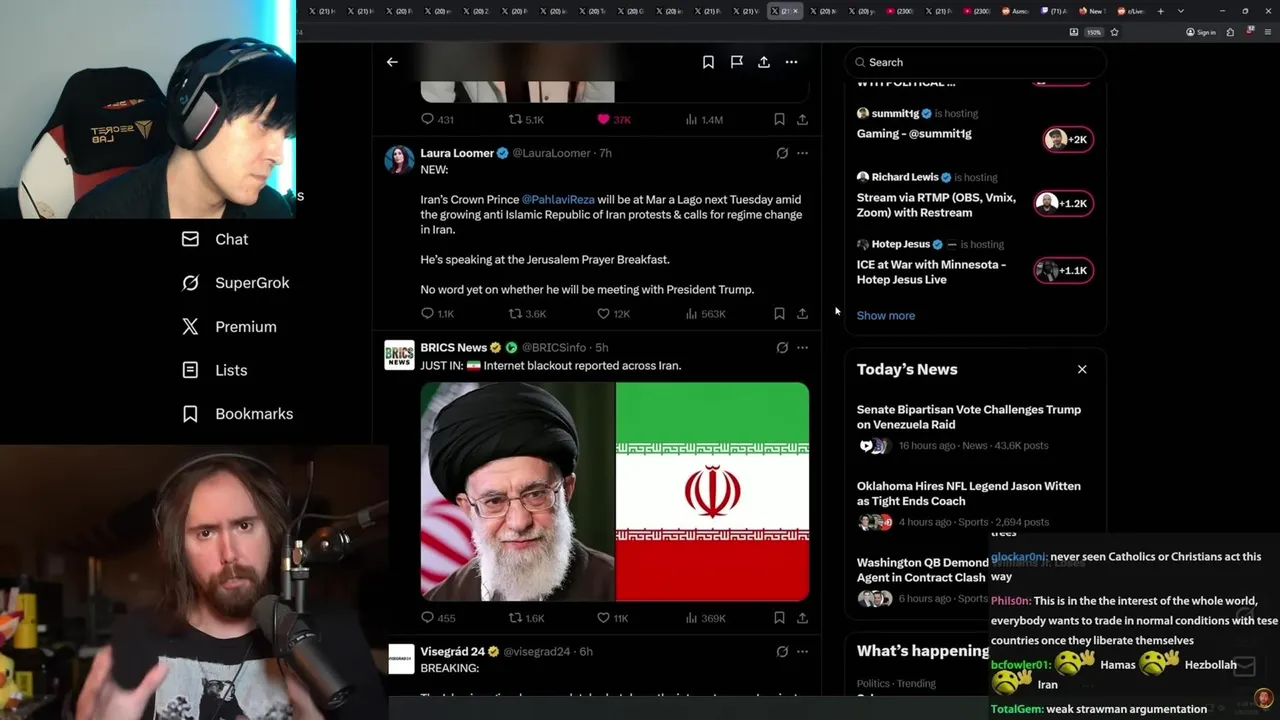This screenshot has height=720, width=1280.
Task: Join summit1g's Gaming space with +2K listeners
Action: point(1068,139)
